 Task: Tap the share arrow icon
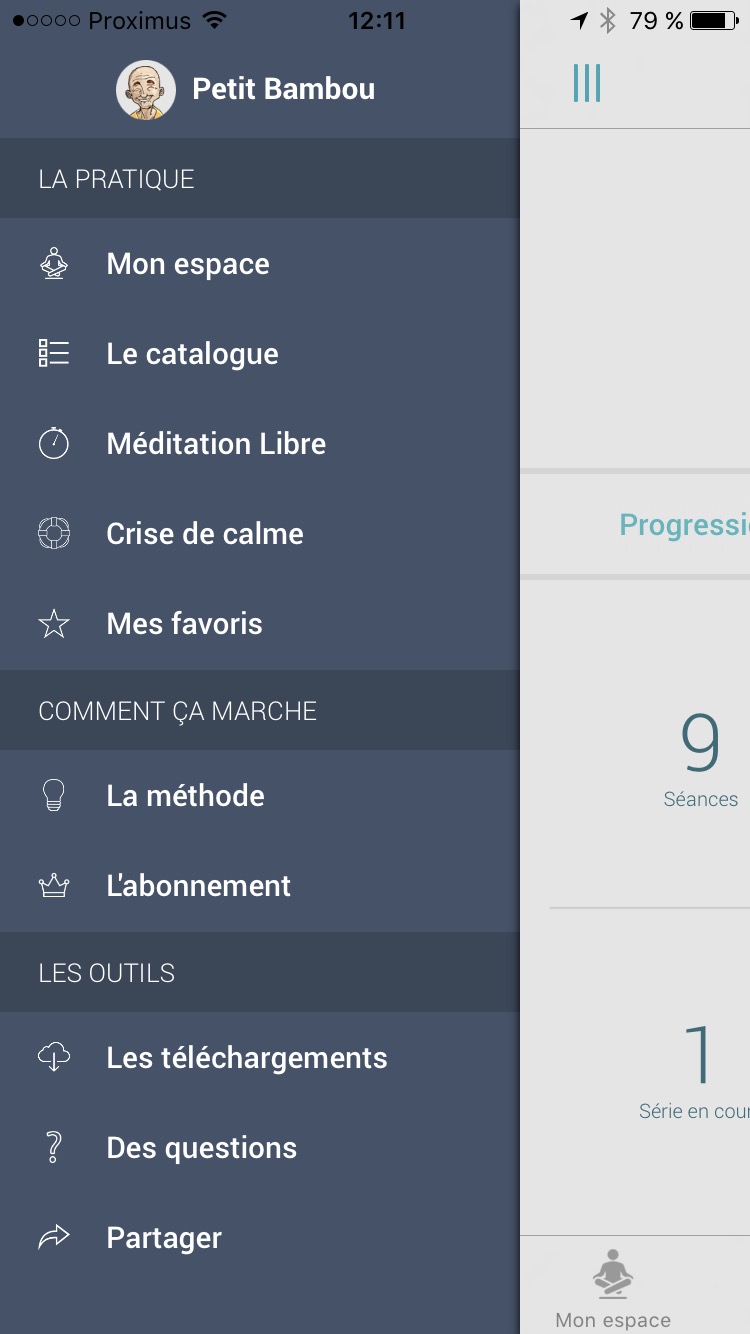(54, 1238)
